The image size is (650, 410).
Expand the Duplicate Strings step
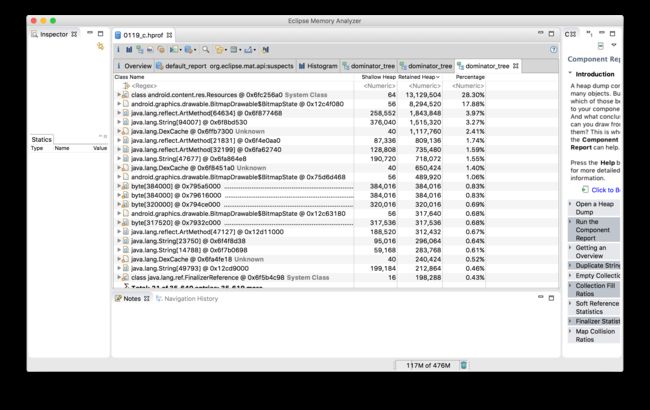coord(570,265)
